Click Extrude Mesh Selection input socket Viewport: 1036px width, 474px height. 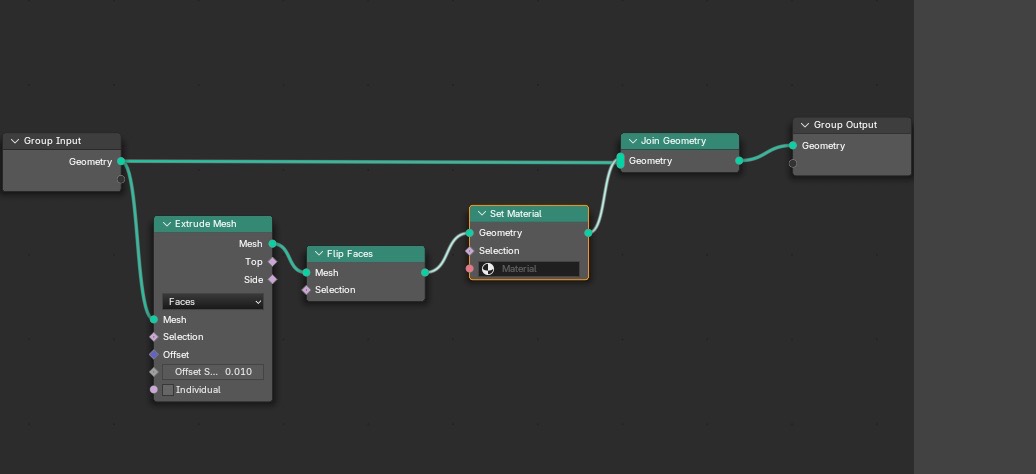tap(154, 337)
